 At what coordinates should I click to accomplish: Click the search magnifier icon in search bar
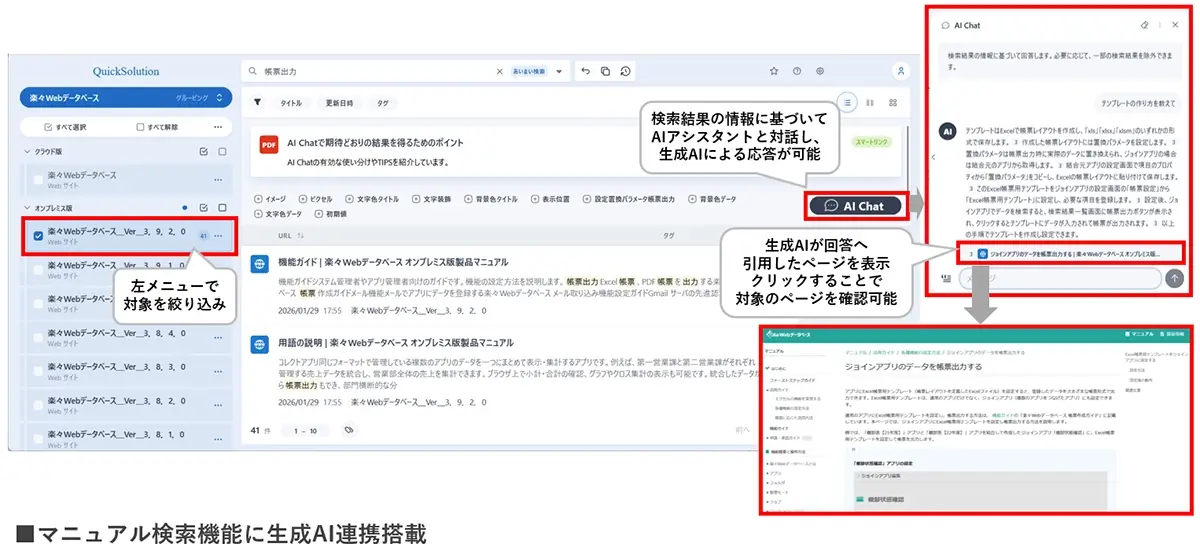coord(254,72)
